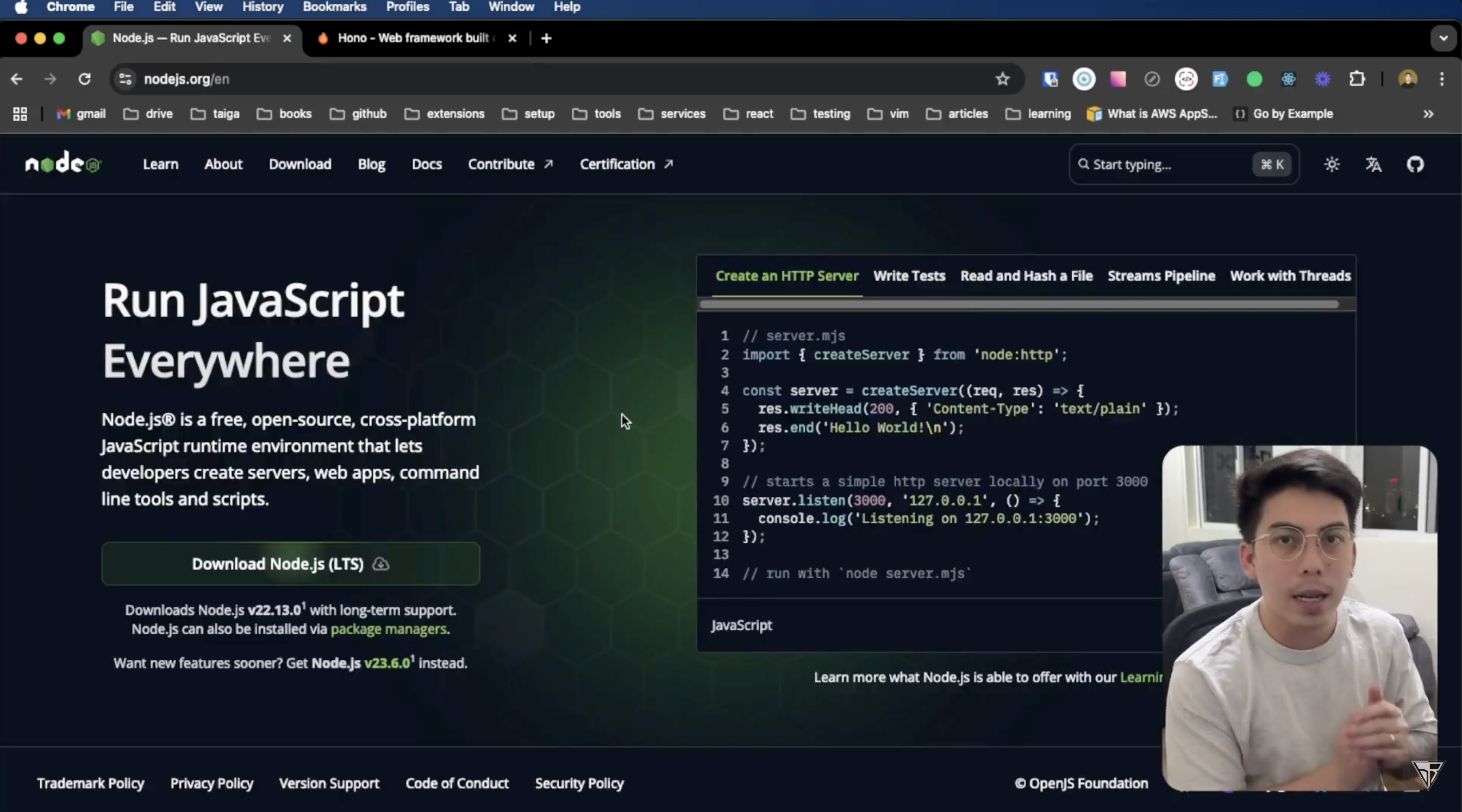This screenshot has width=1462, height=812.
Task: Open Chrome's three-dot menu
Action: pyautogui.click(x=1442, y=79)
